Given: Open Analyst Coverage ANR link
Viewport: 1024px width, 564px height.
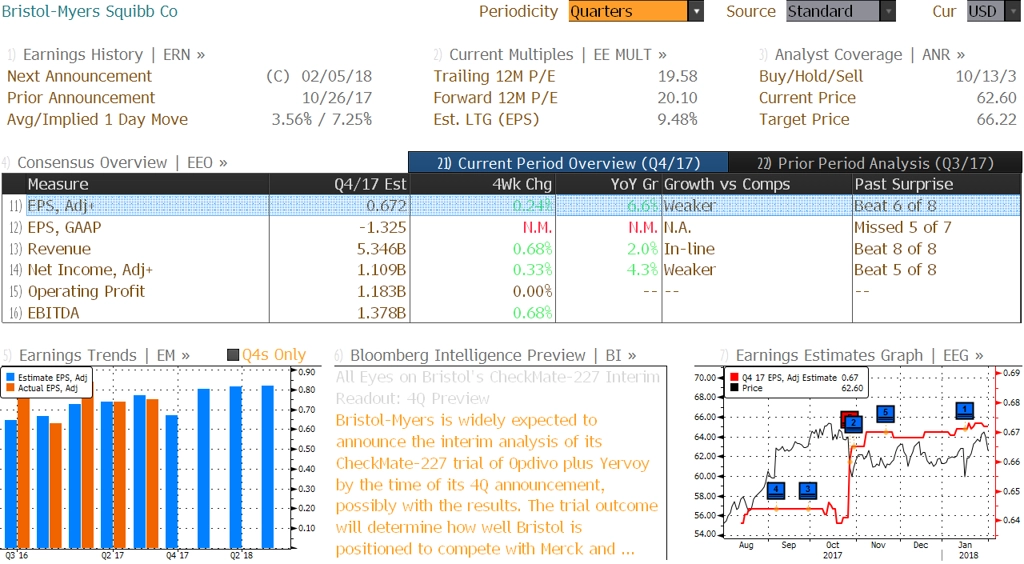Looking at the screenshot, I should pos(869,55).
